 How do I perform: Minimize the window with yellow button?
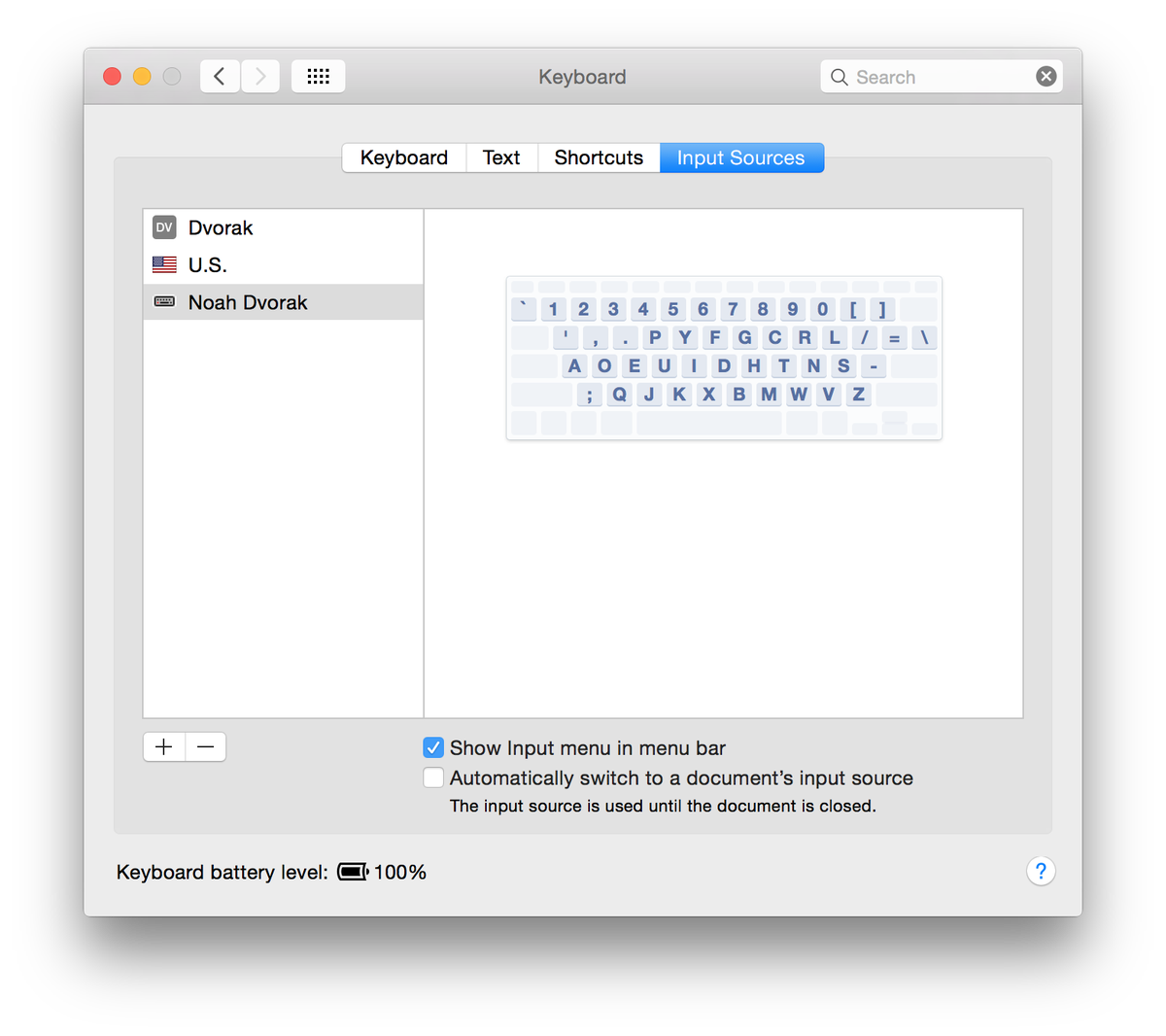tap(142, 76)
